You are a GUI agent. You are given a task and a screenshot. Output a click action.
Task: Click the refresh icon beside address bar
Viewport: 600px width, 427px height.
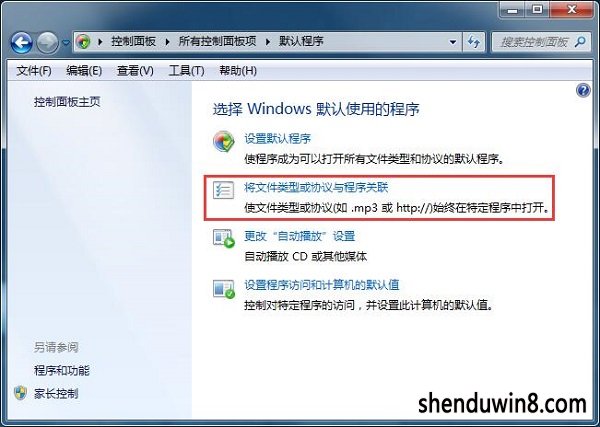[474, 41]
